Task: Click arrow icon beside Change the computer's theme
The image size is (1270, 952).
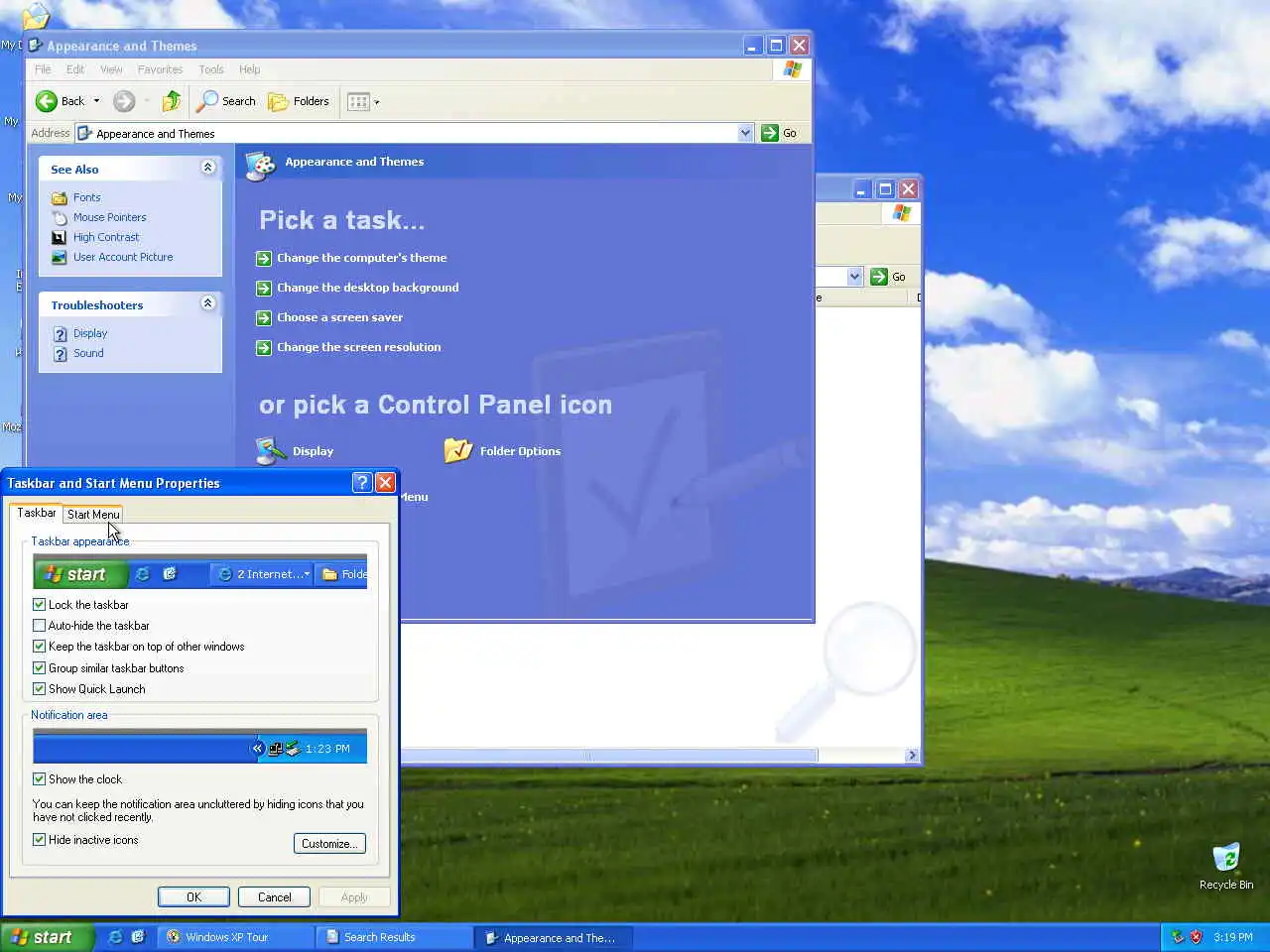Action: tap(264, 259)
